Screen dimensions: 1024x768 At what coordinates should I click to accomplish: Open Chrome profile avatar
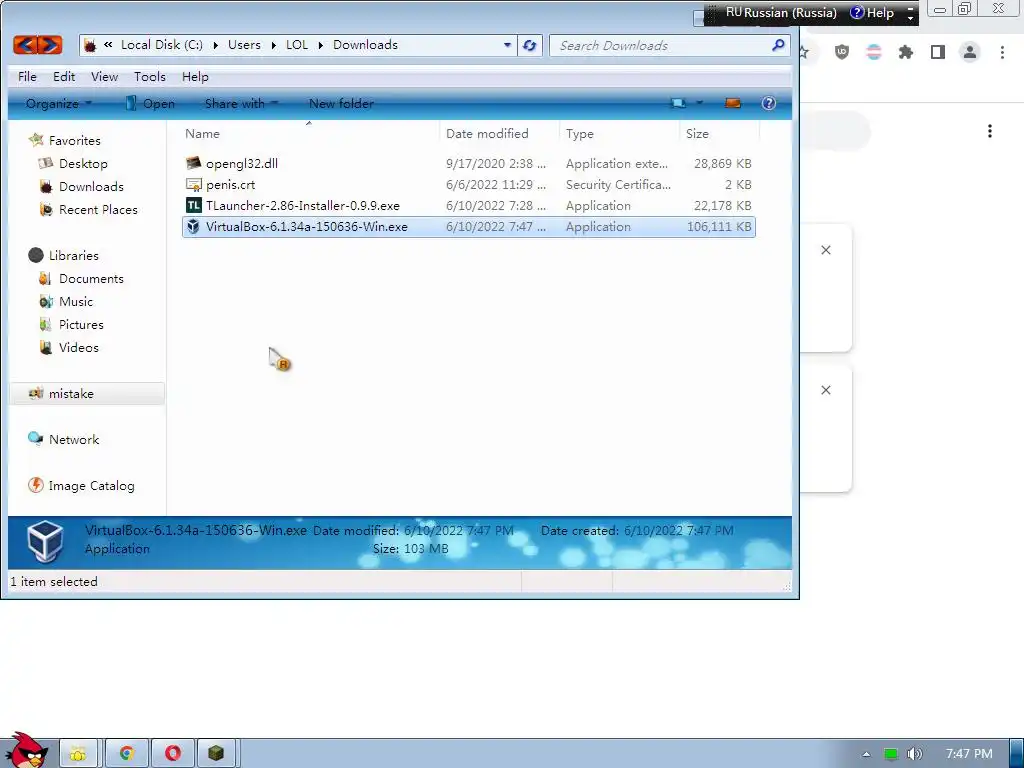(970, 52)
